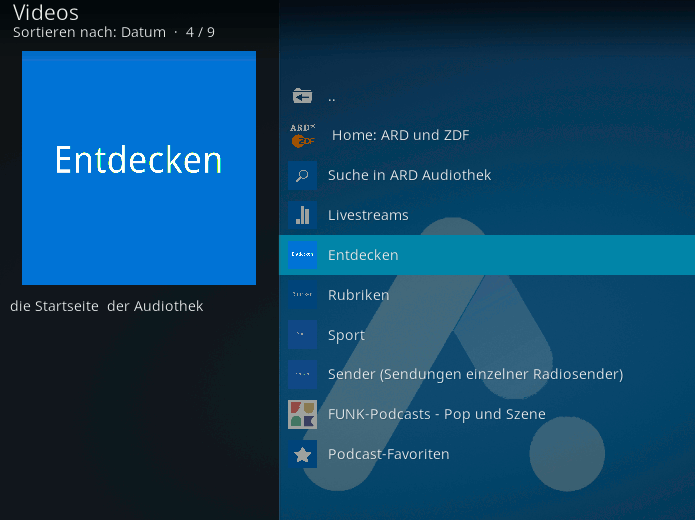Click 'die Startseite der Audiothek' description
695x520 pixels.
point(106,306)
